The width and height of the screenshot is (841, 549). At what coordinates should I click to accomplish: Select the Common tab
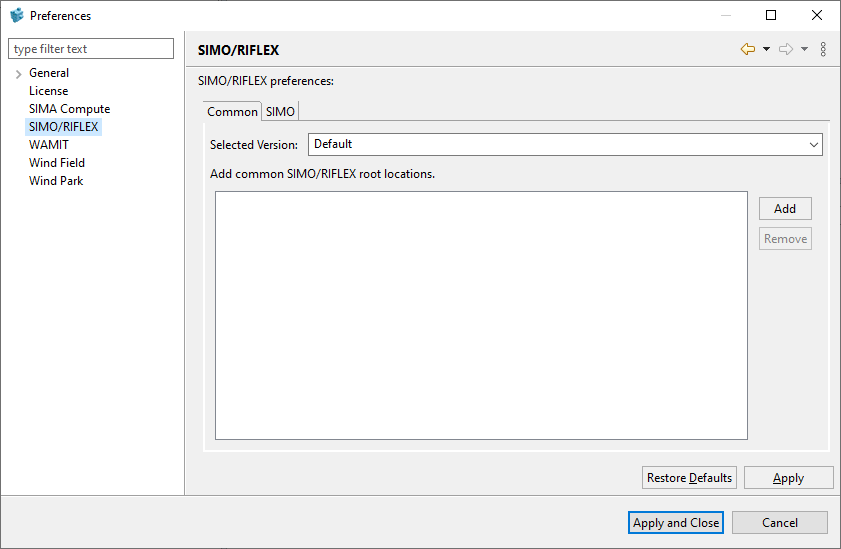coord(232,111)
